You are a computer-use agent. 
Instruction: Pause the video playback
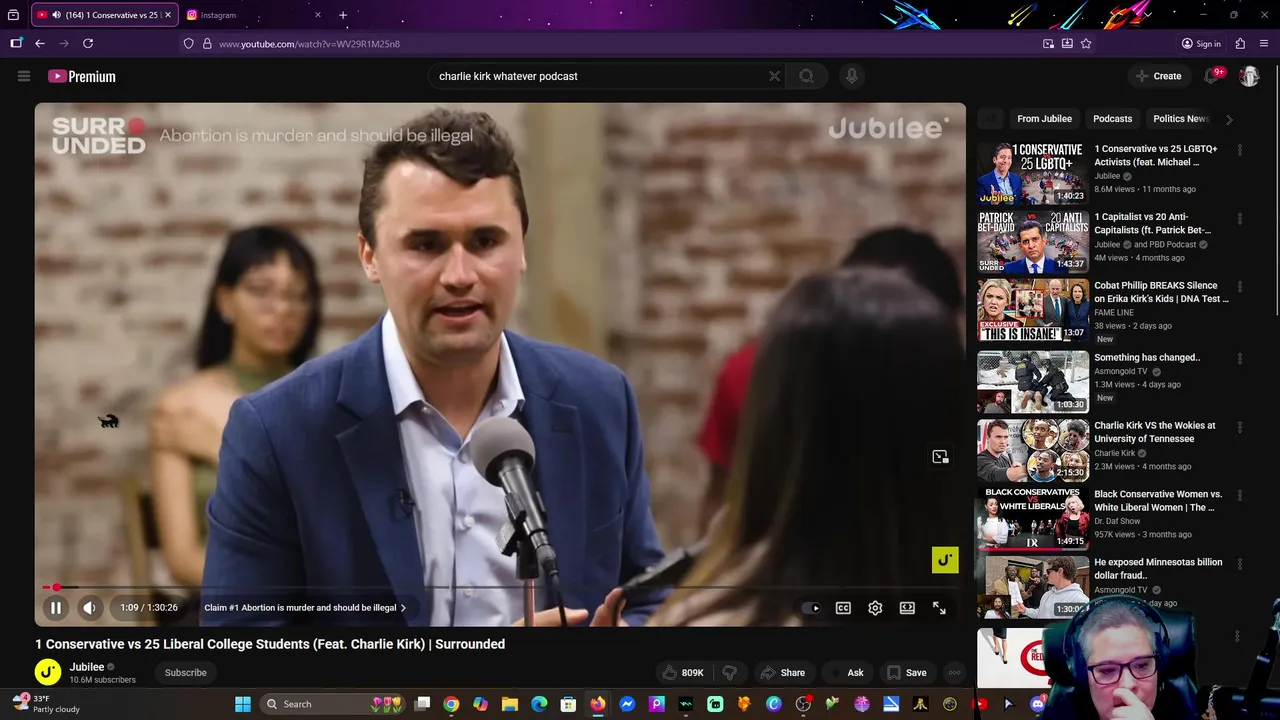click(56, 608)
